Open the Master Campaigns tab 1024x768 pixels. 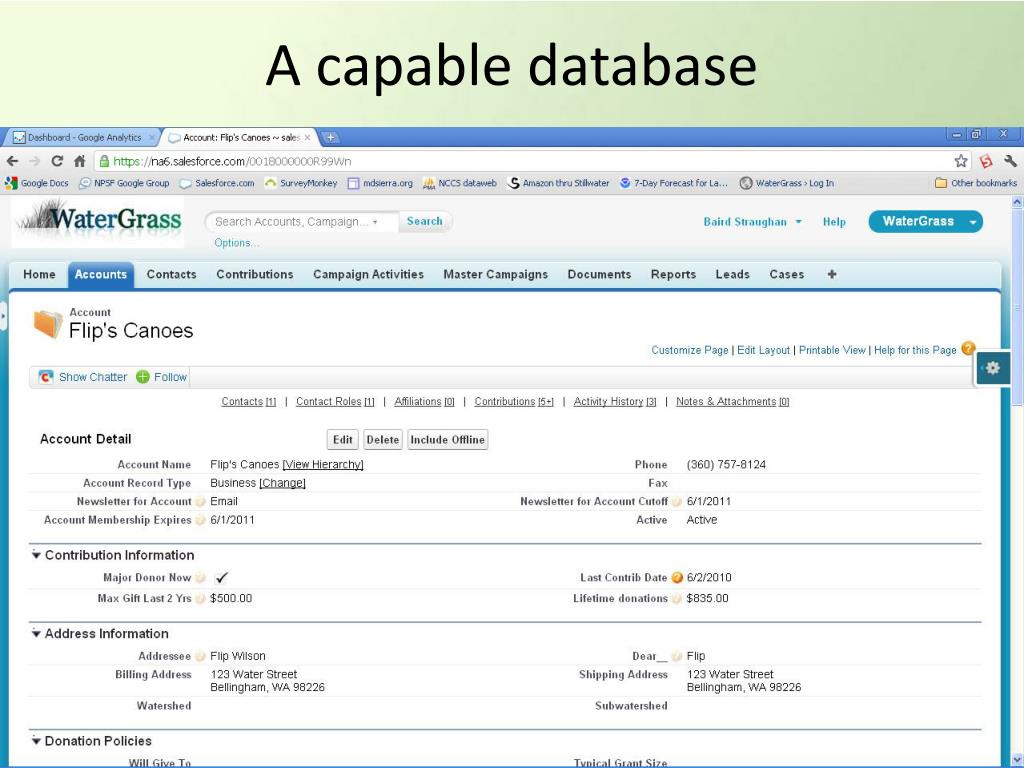pyautogui.click(x=496, y=274)
